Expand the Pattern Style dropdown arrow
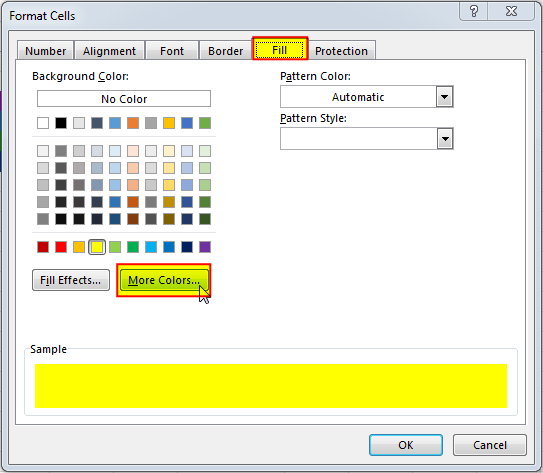 (x=445, y=139)
